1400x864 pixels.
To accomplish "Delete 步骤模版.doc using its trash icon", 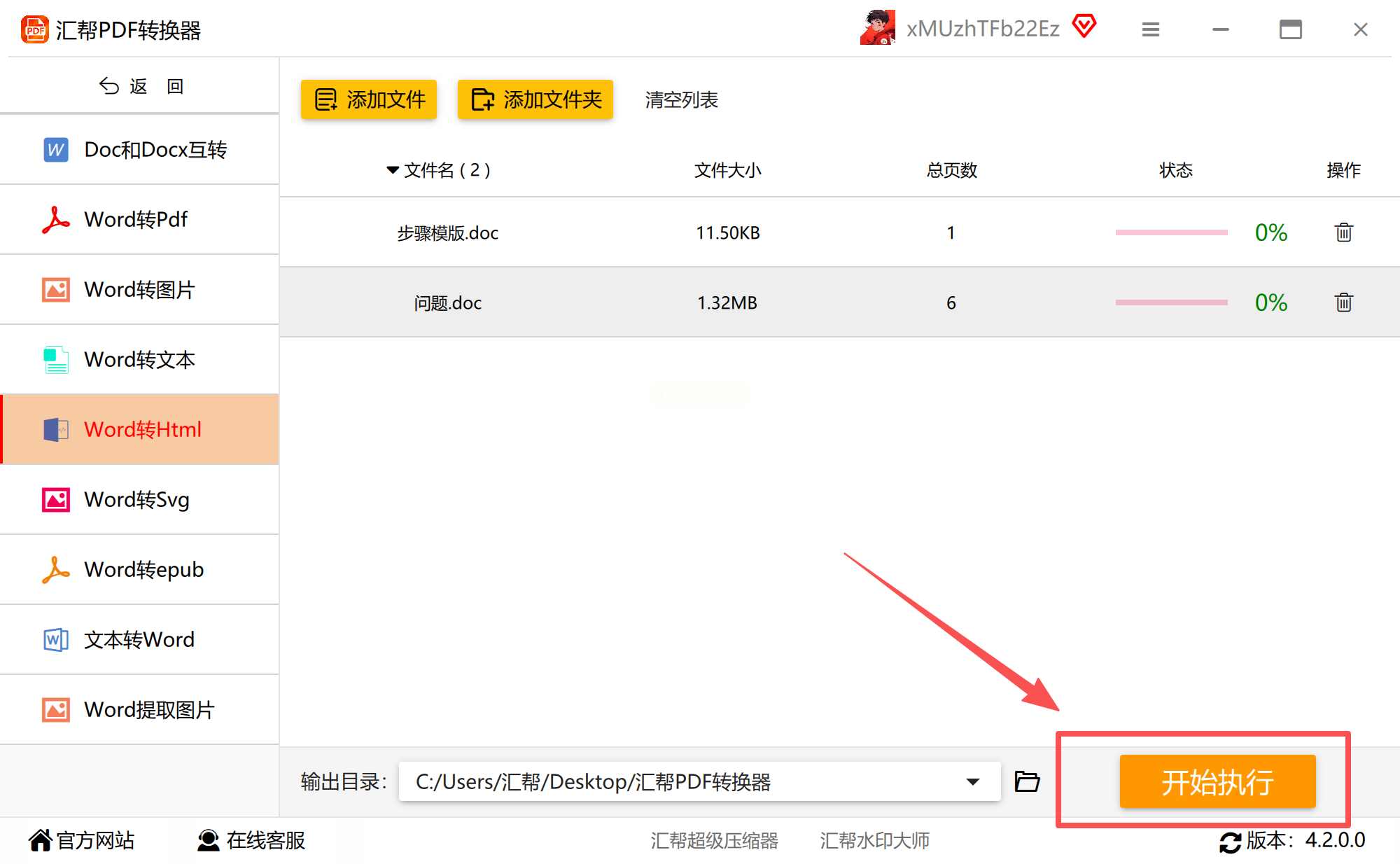I will pos(1343,232).
